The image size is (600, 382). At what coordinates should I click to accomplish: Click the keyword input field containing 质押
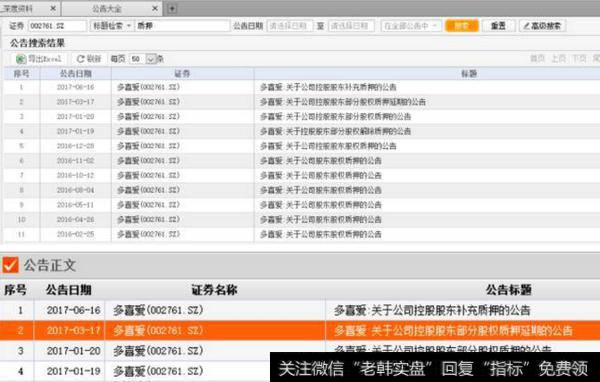click(x=181, y=26)
